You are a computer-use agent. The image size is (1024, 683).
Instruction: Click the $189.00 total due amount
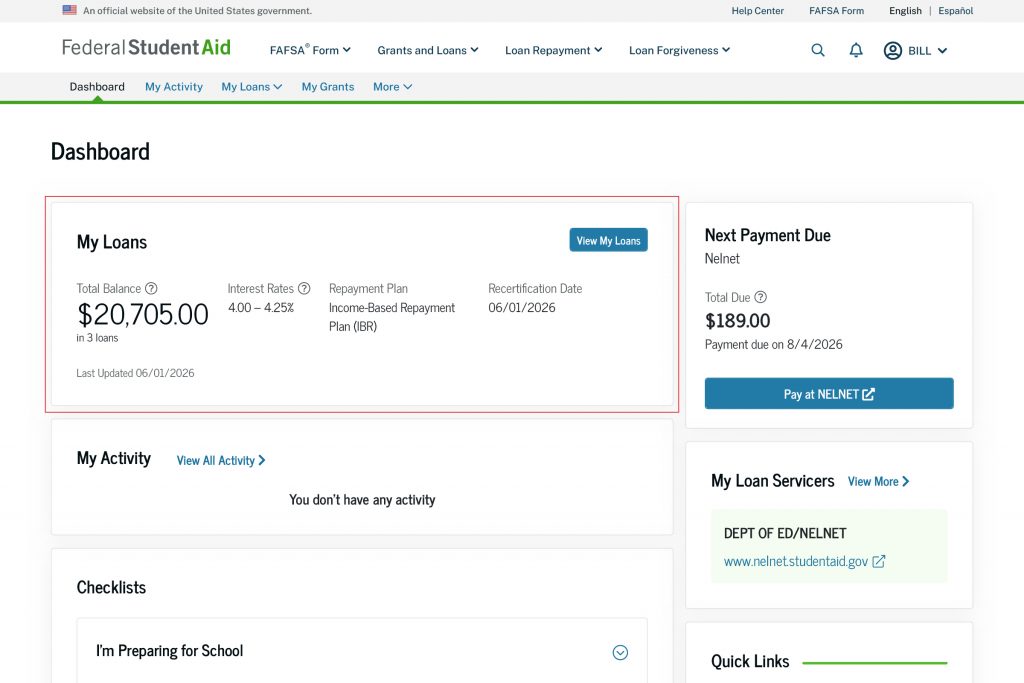click(x=737, y=321)
